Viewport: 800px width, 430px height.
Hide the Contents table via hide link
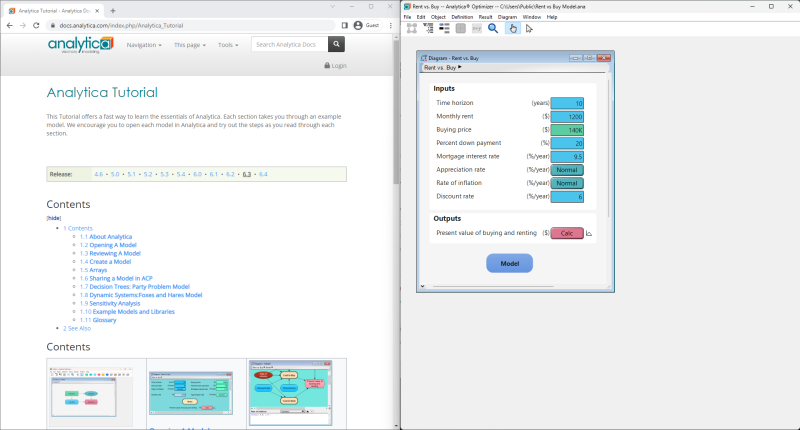[54, 218]
